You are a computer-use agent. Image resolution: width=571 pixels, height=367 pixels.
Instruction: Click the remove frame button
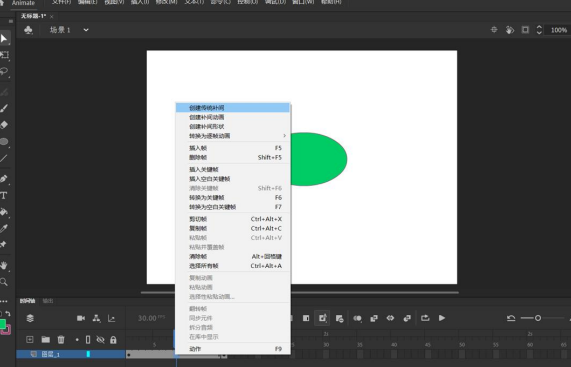tap(339, 319)
